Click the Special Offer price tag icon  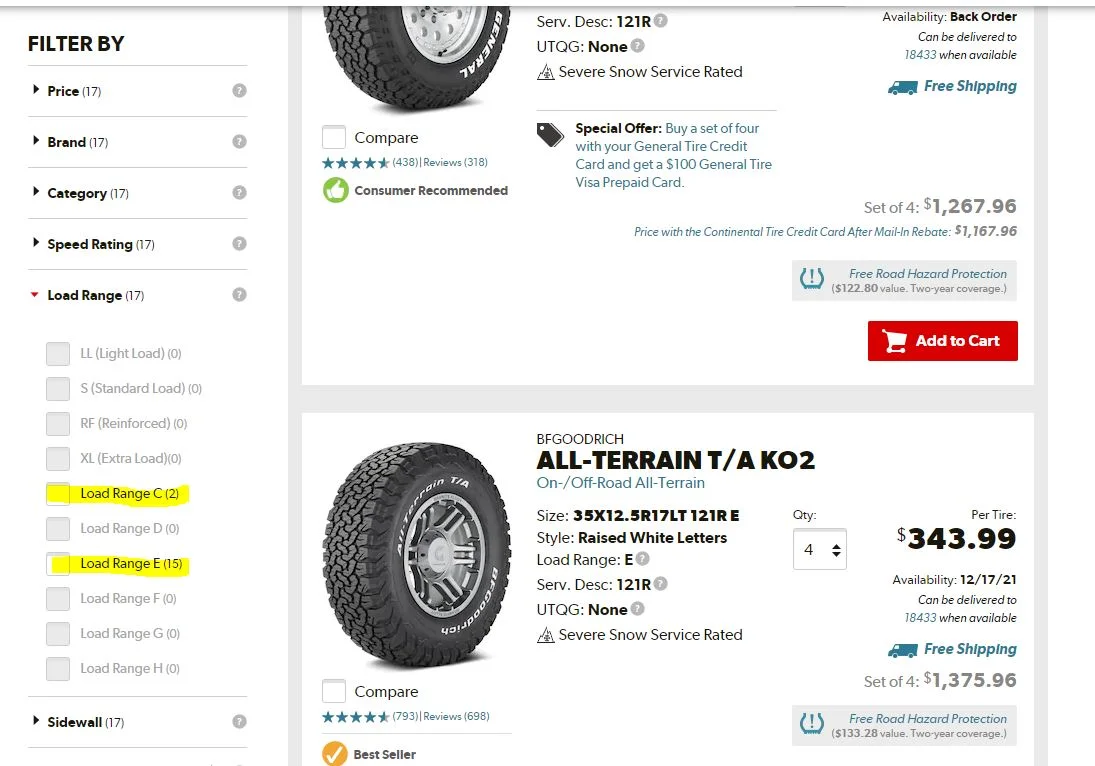(x=550, y=135)
